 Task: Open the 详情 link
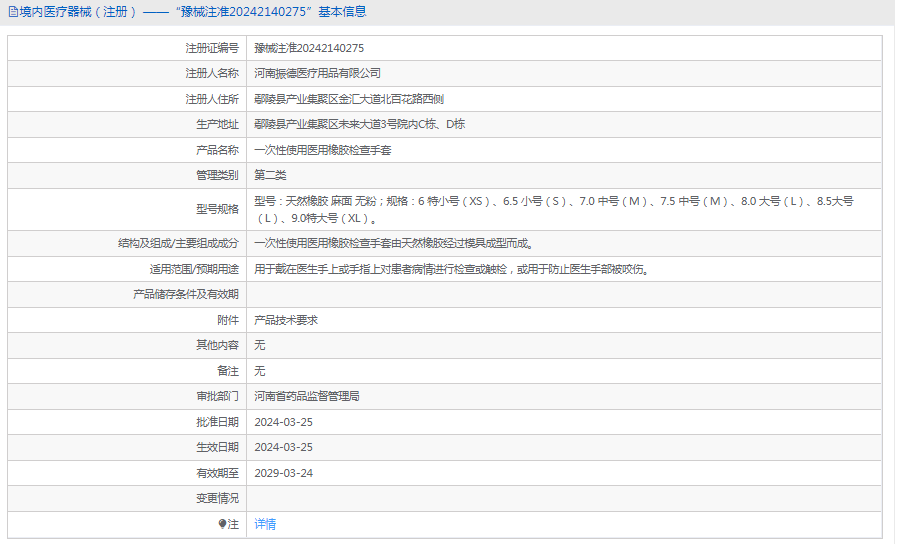click(265, 524)
